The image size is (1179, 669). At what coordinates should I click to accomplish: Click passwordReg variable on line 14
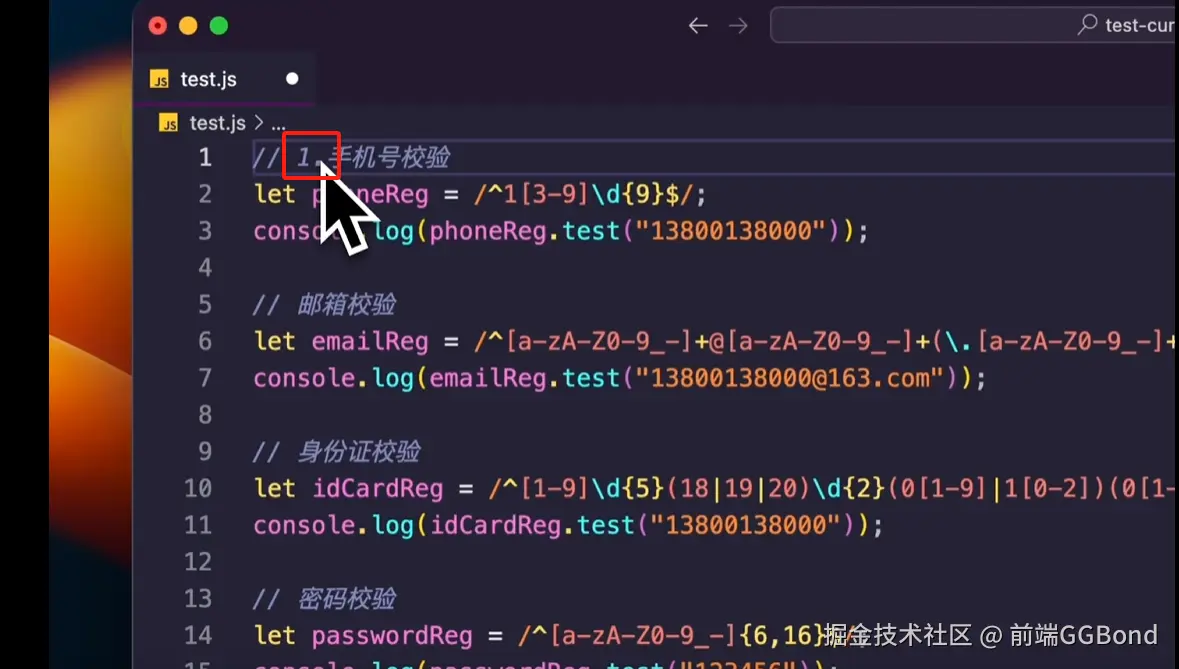(392, 637)
